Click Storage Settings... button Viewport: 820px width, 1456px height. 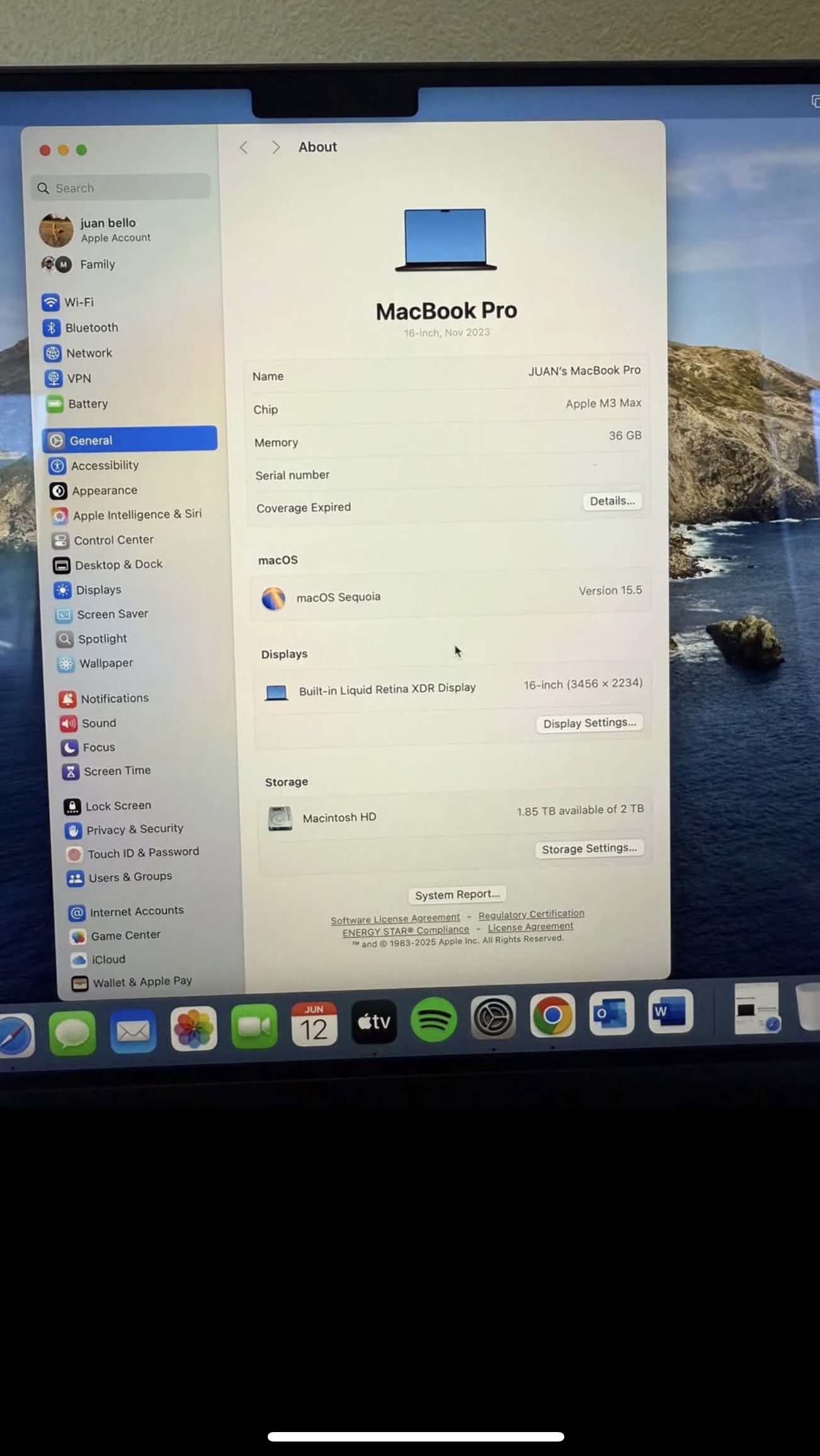tap(589, 849)
